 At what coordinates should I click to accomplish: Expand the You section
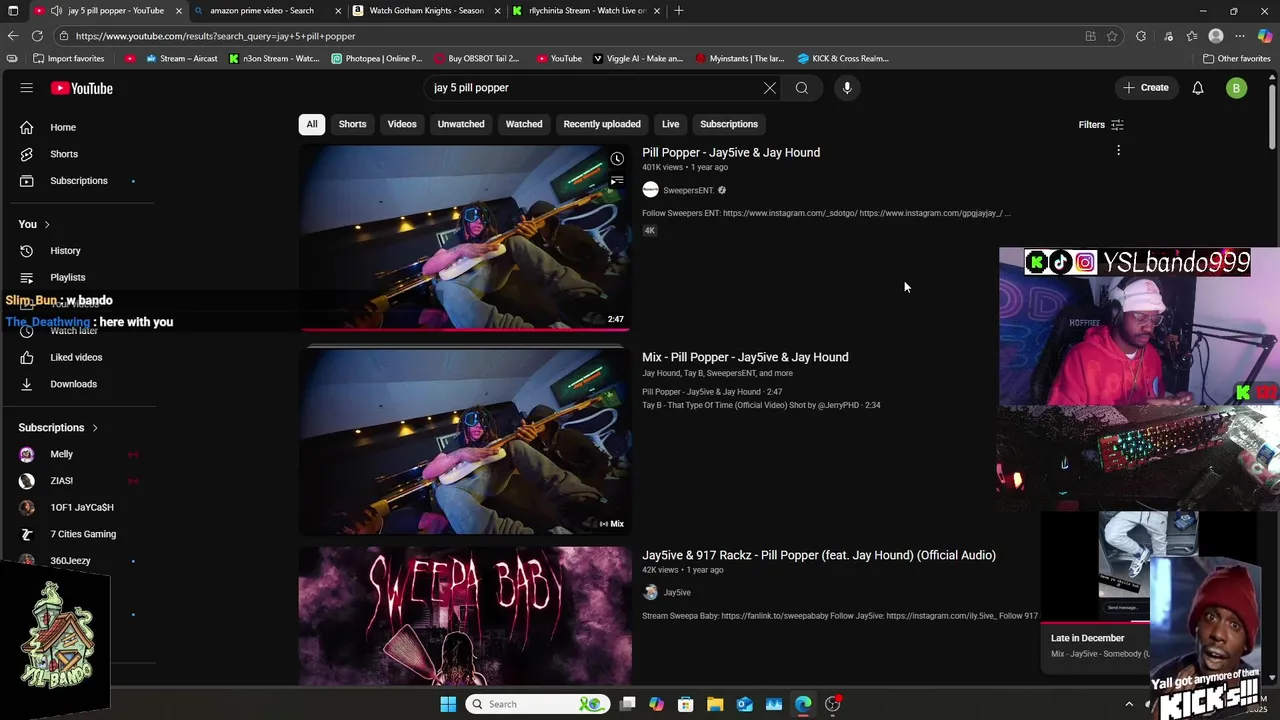pos(35,224)
